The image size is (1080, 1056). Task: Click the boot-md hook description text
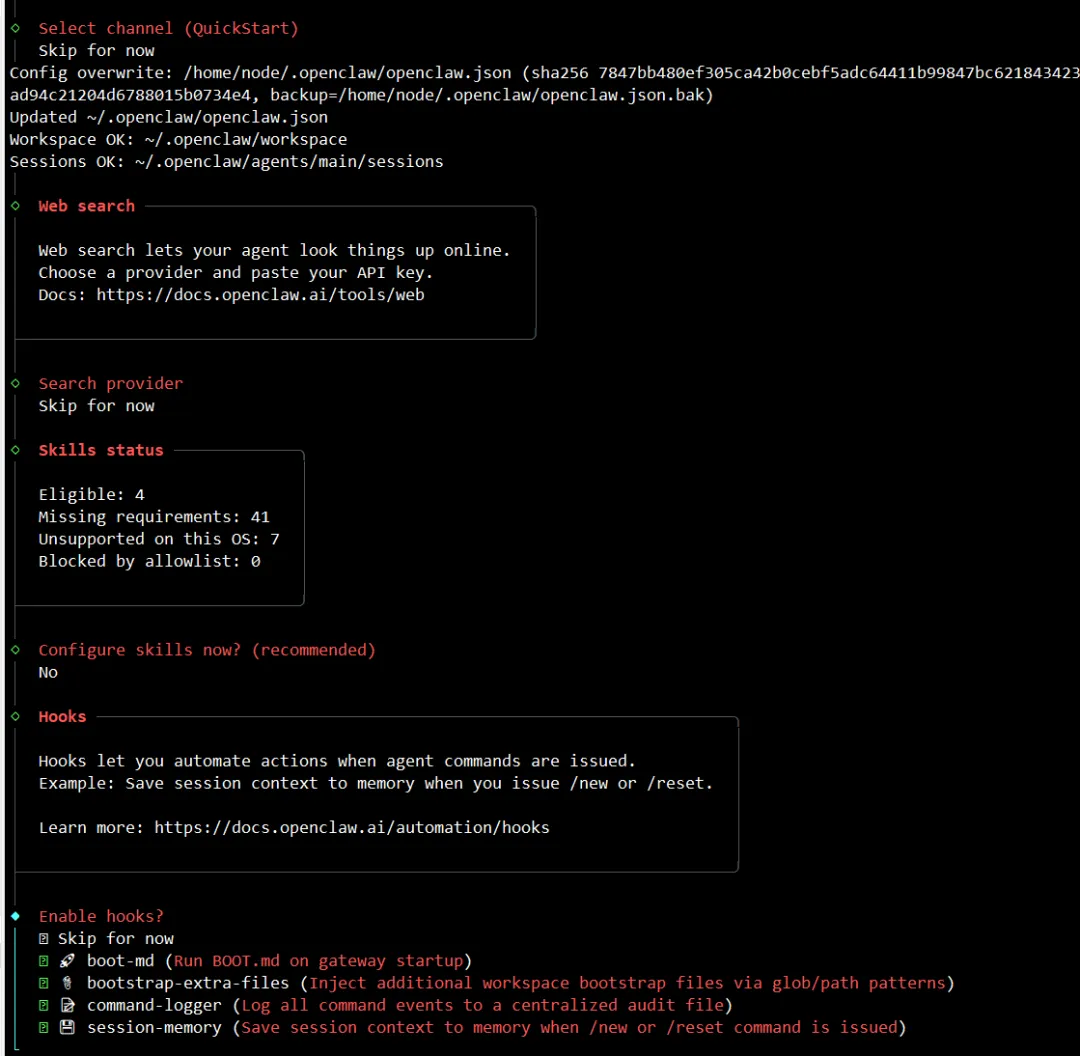(318, 960)
